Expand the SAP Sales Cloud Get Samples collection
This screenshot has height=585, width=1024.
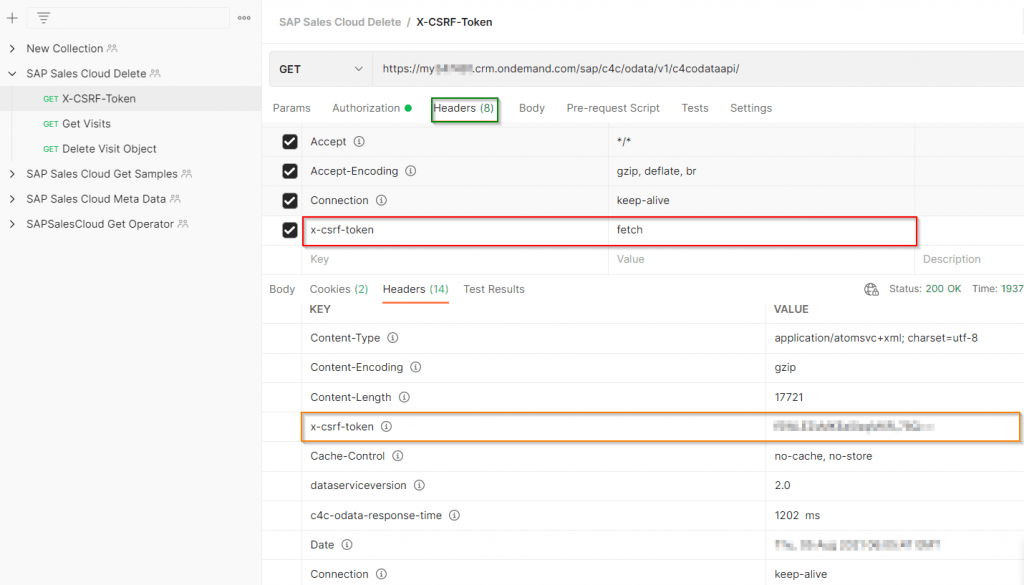(x=12, y=174)
